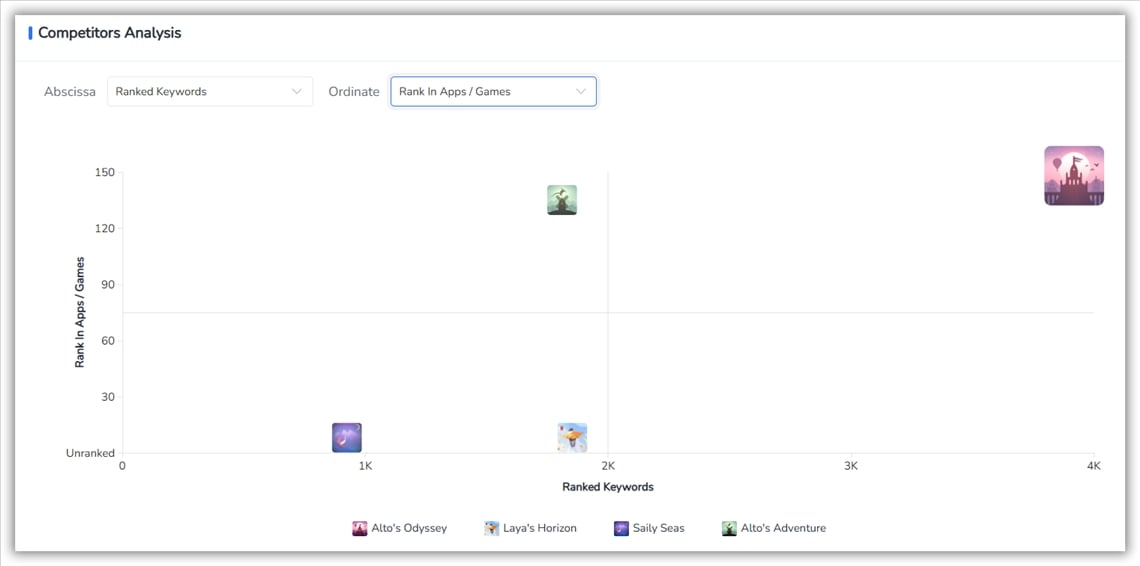Click the chevron arrow in the Abscissa dropdown
The width and height of the screenshot is (1140, 566).
[x=297, y=92]
